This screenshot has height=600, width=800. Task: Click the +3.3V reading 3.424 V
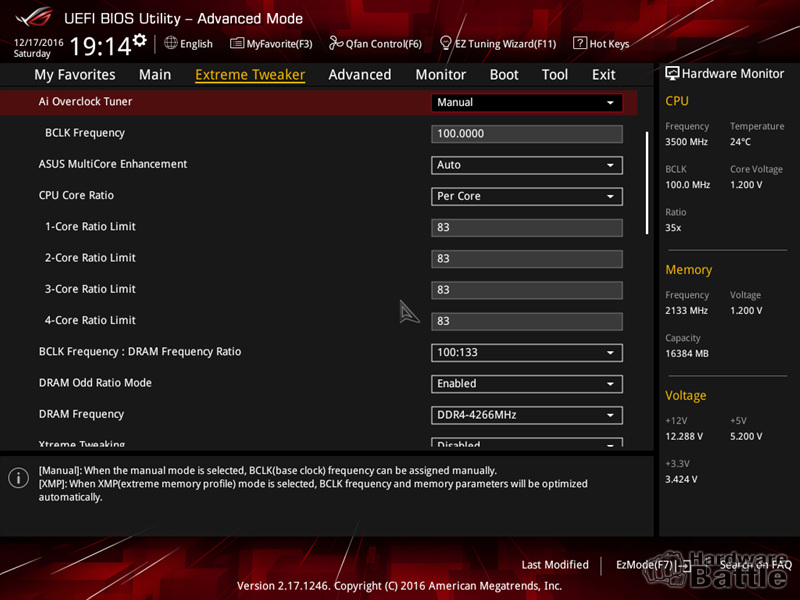click(x=681, y=480)
